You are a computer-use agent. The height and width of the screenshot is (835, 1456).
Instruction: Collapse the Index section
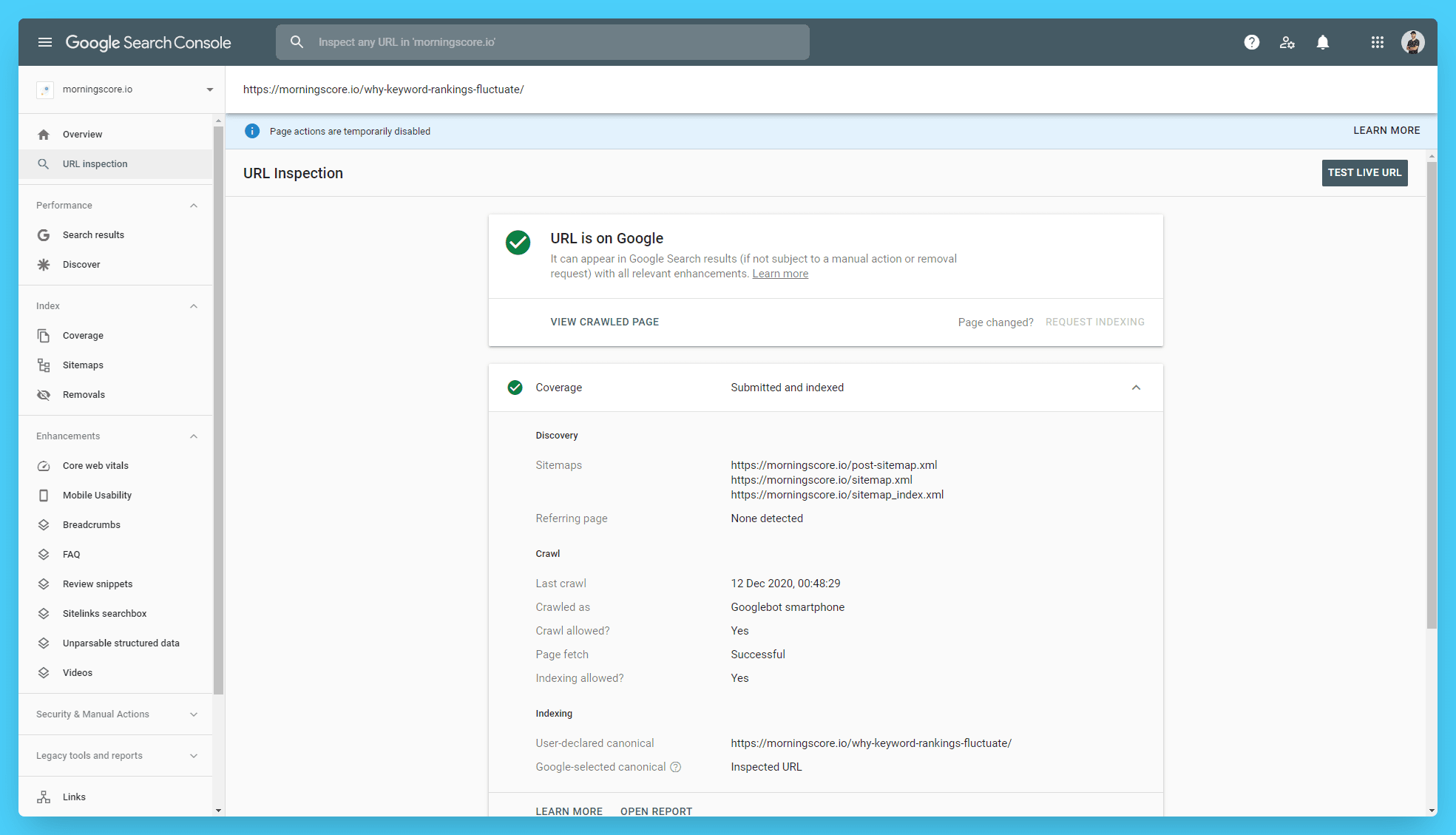pyautogui.click(x=194, y=306)
